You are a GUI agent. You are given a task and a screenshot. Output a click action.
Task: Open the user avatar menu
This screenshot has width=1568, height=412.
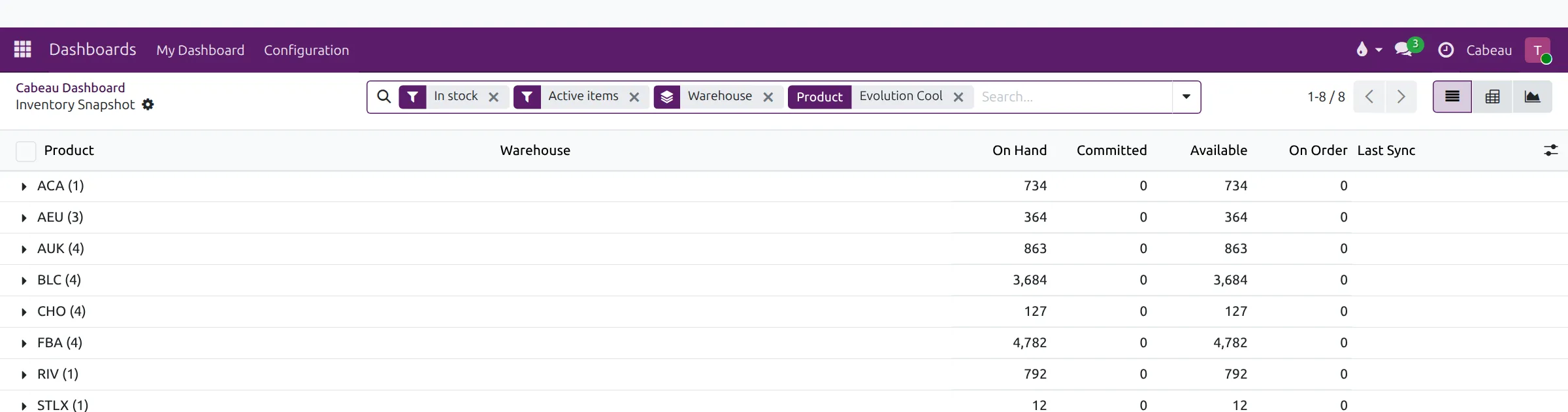1538,50
